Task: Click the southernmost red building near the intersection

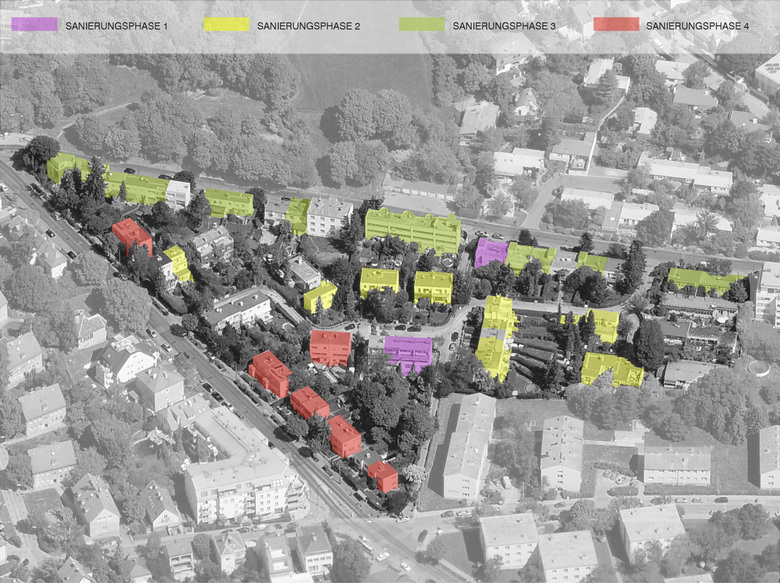Action: (x=382, y=475)
